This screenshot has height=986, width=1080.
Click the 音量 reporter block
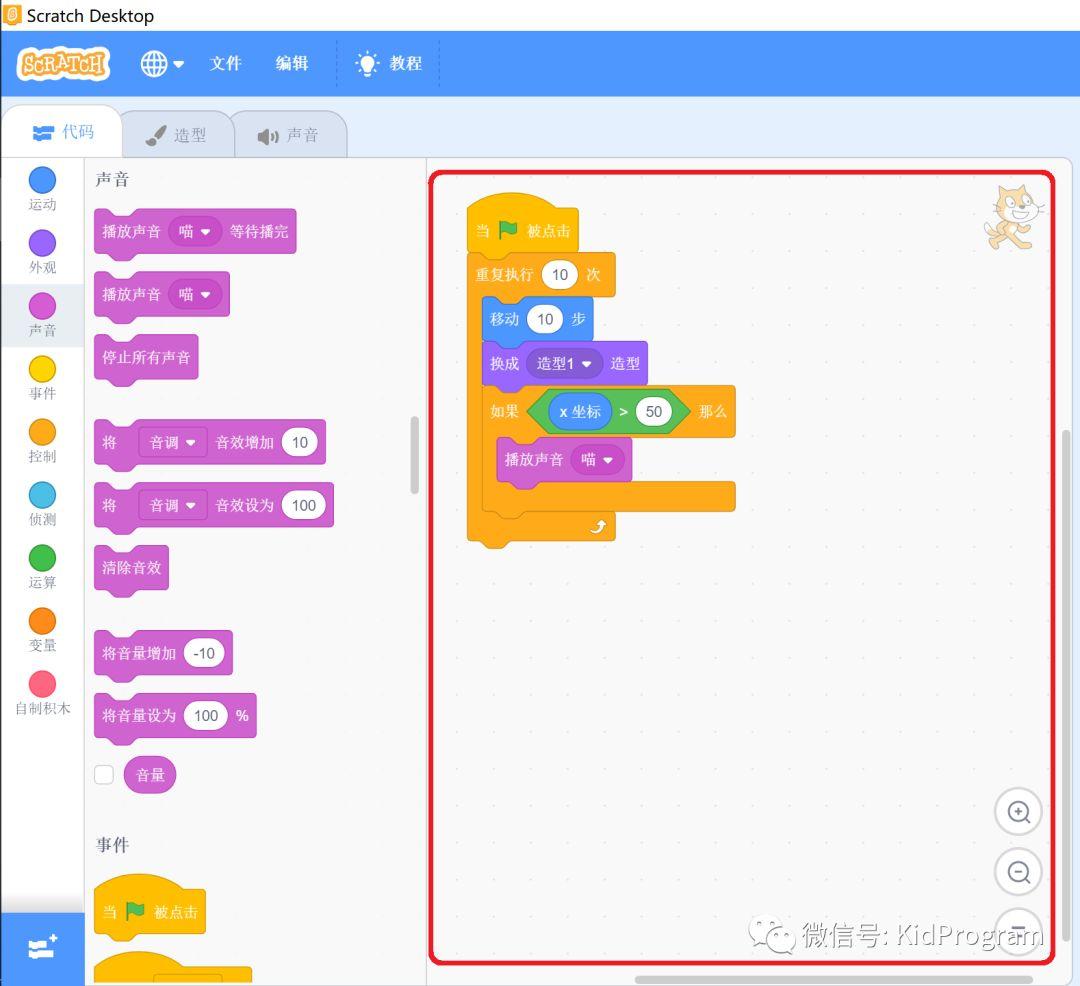click(149, 775)
